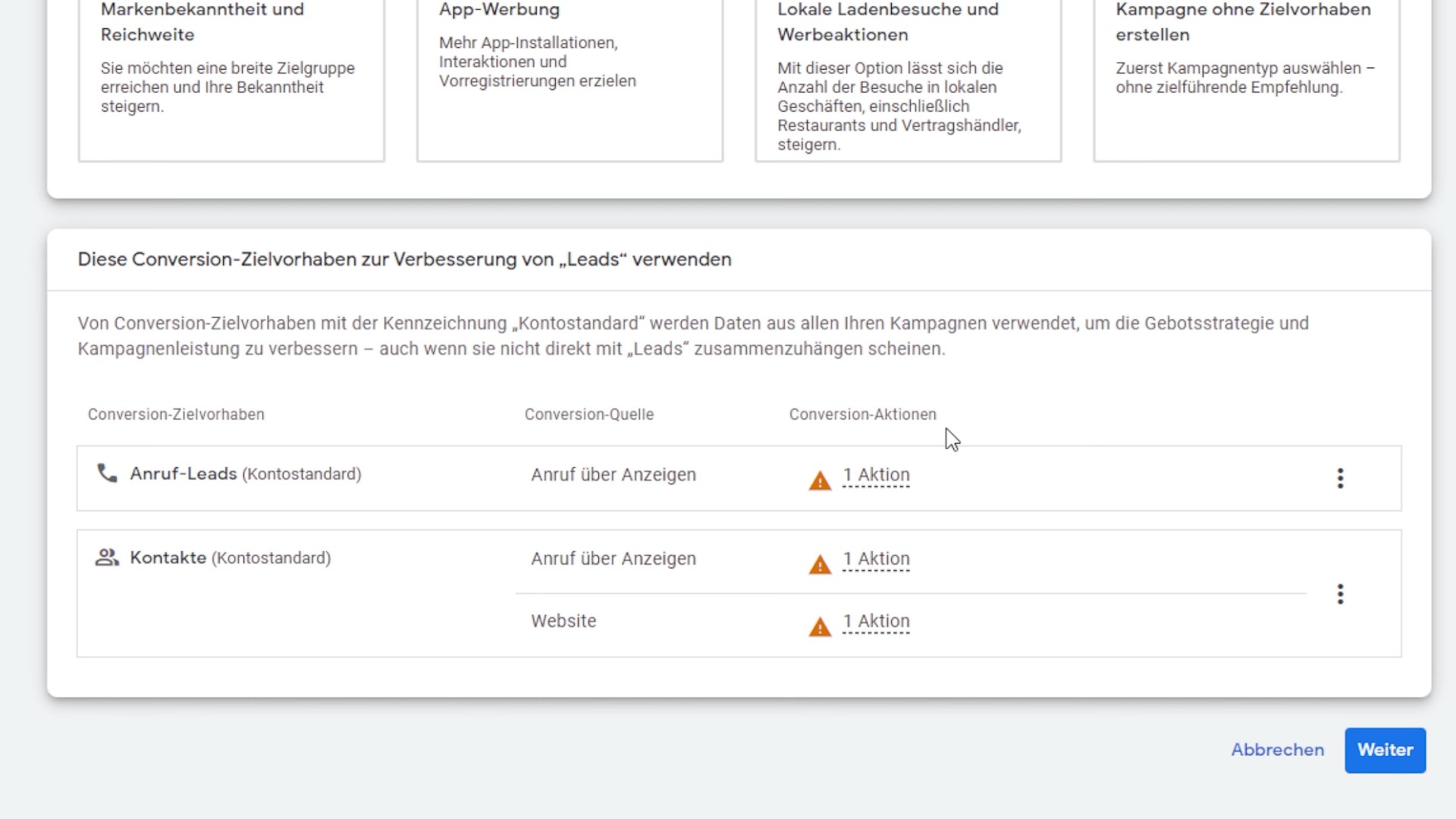
Task: Click the Conversion-Zielvorhaben column header
Action: point(176,415)
